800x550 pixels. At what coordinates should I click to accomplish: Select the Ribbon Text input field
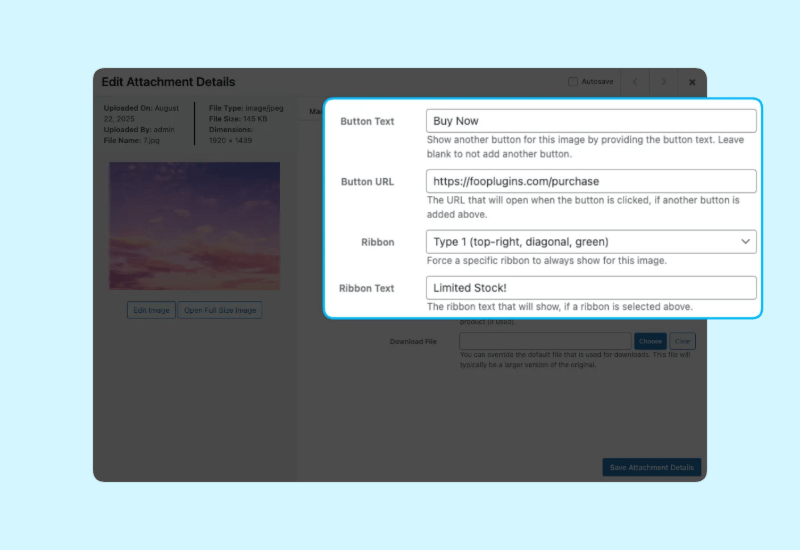click(x=590, y=288)
